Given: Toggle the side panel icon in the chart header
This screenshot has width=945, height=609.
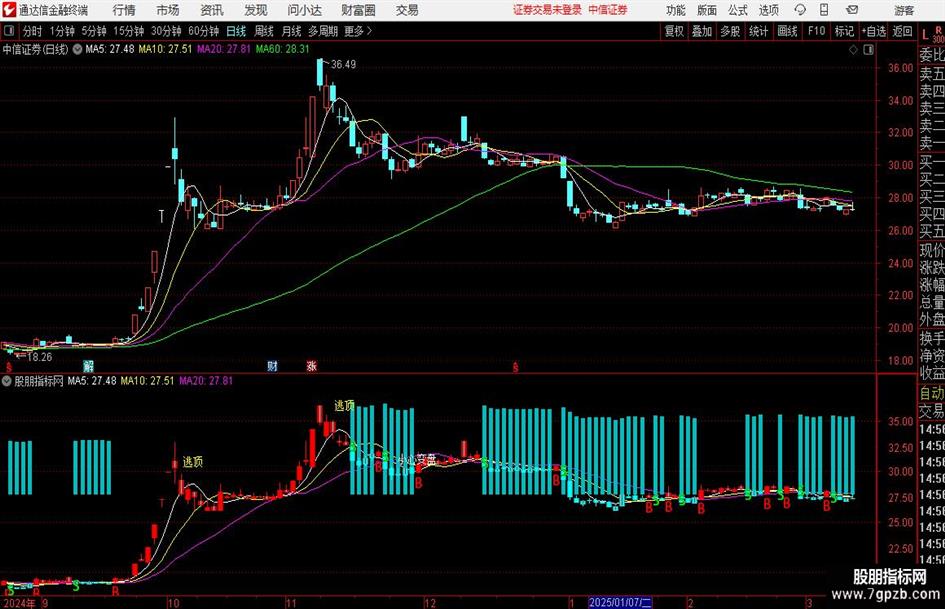Looking at the screenshot, I should click(x=868, y=49).
